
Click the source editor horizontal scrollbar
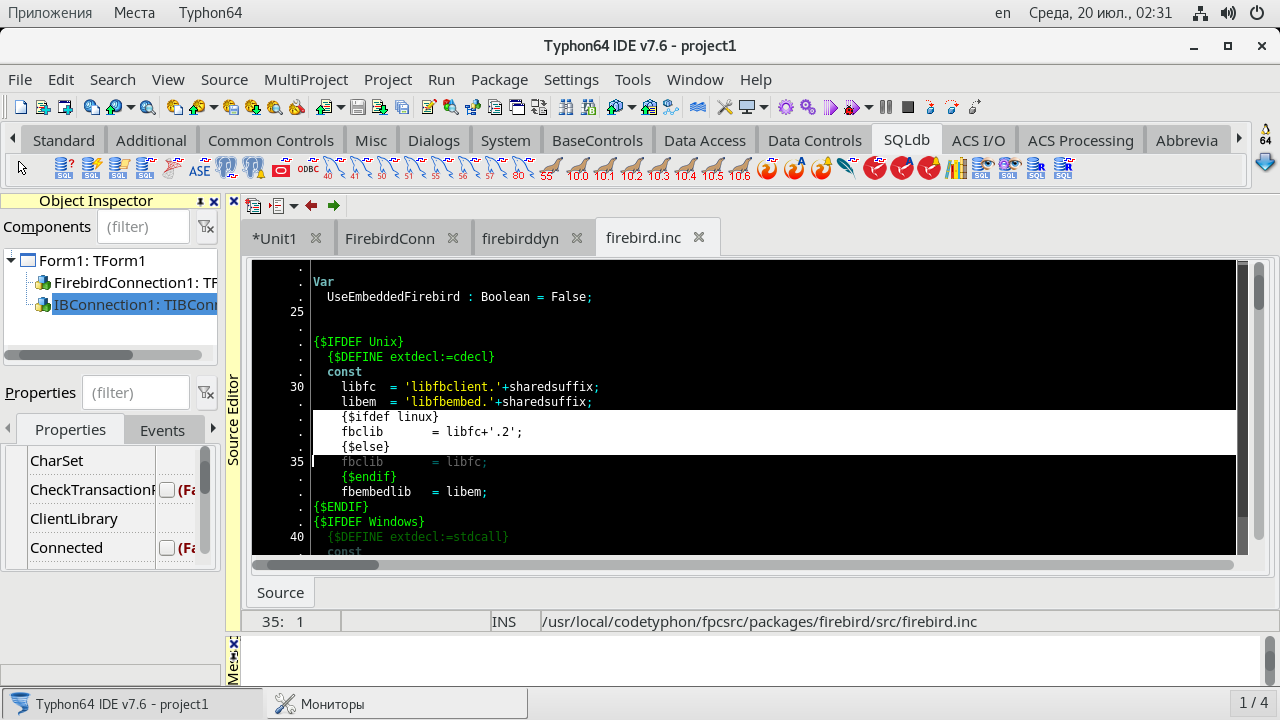click(743, 565)
